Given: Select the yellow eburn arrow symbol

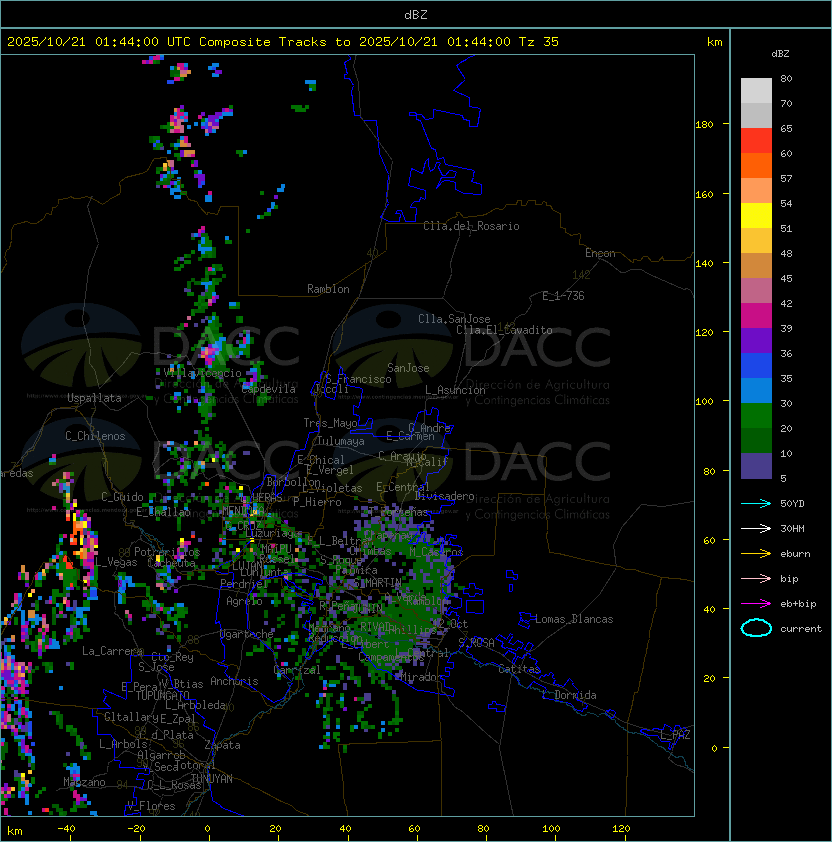Looking at the screenshot, I should (756, 554).
